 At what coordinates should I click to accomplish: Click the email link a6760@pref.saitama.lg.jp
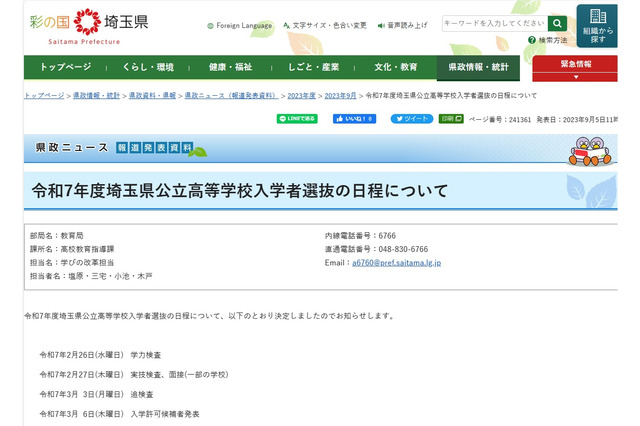pyautogui.click(x=396, y=263)
